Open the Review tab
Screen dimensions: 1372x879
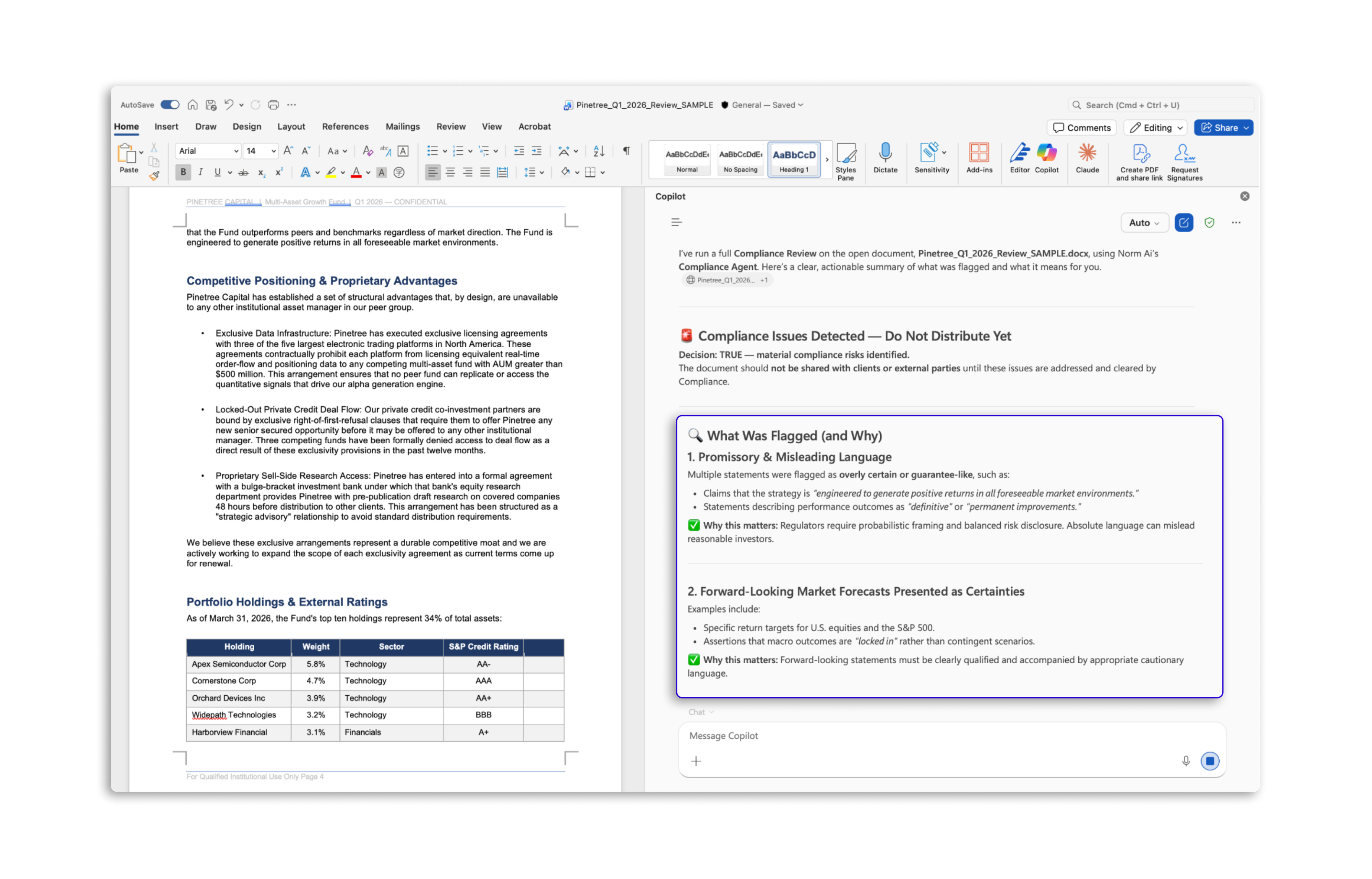click(451, 127)
